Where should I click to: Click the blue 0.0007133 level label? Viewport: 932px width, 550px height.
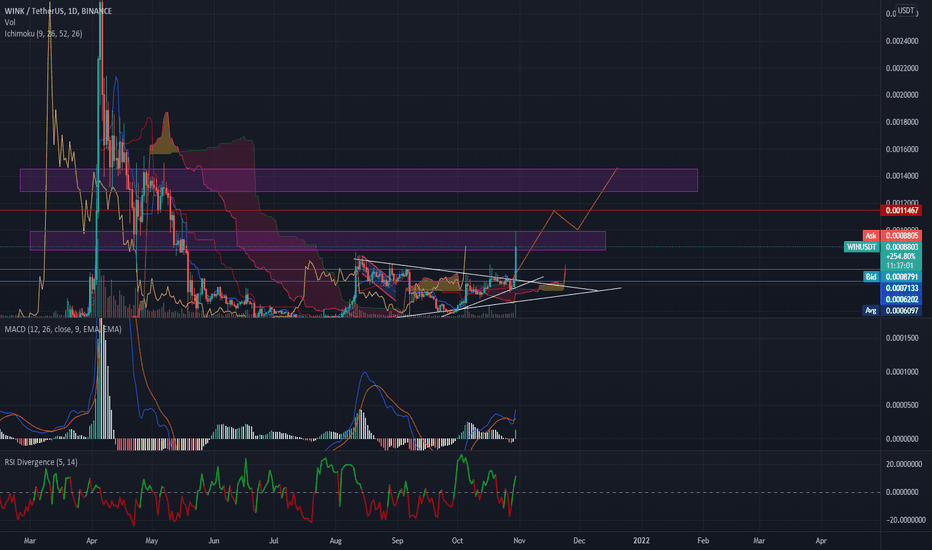point(902,288)
